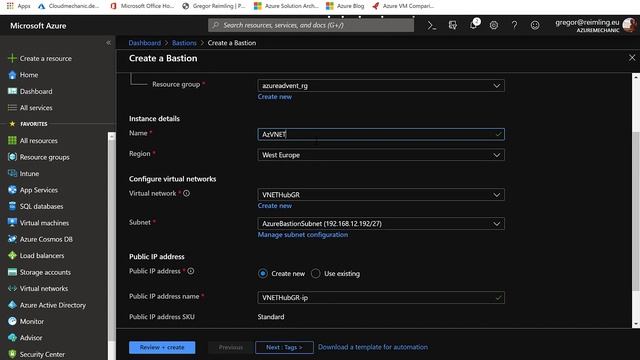Open All resources in favorites
The height and width of the screenshot is (360, 640).
pos(38,140)
